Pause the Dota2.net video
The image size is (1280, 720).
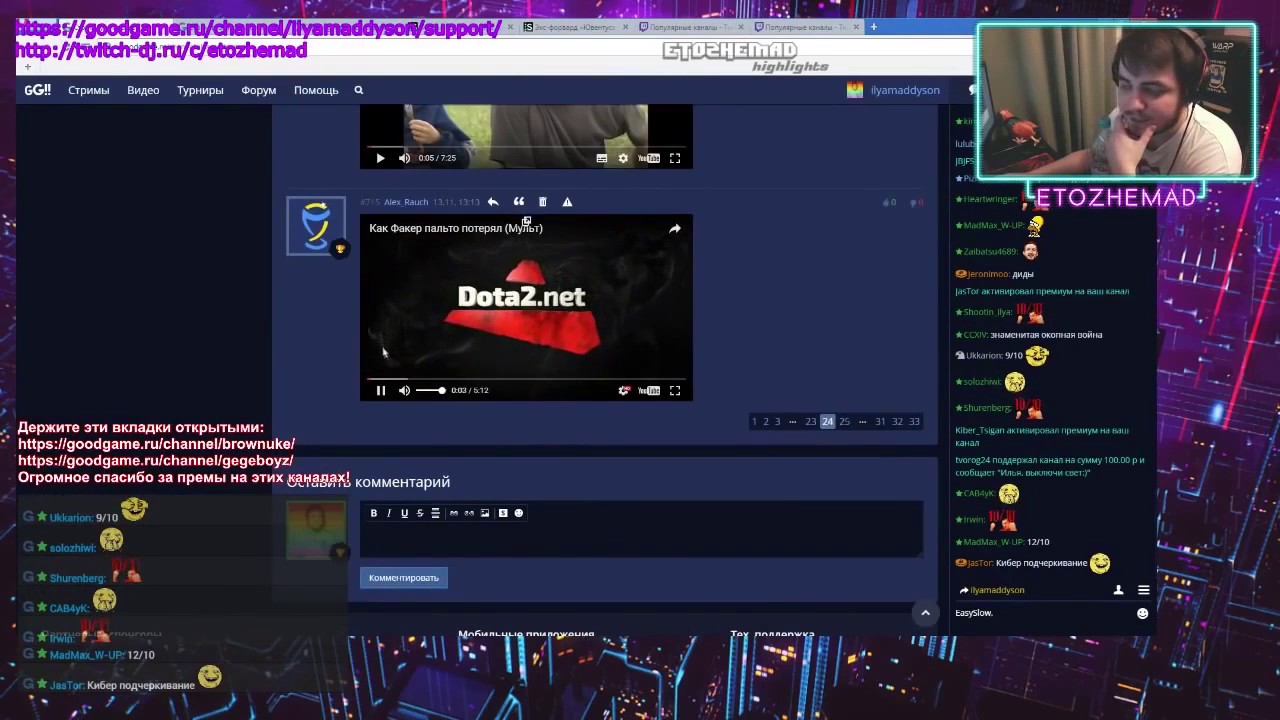point(381,391)
